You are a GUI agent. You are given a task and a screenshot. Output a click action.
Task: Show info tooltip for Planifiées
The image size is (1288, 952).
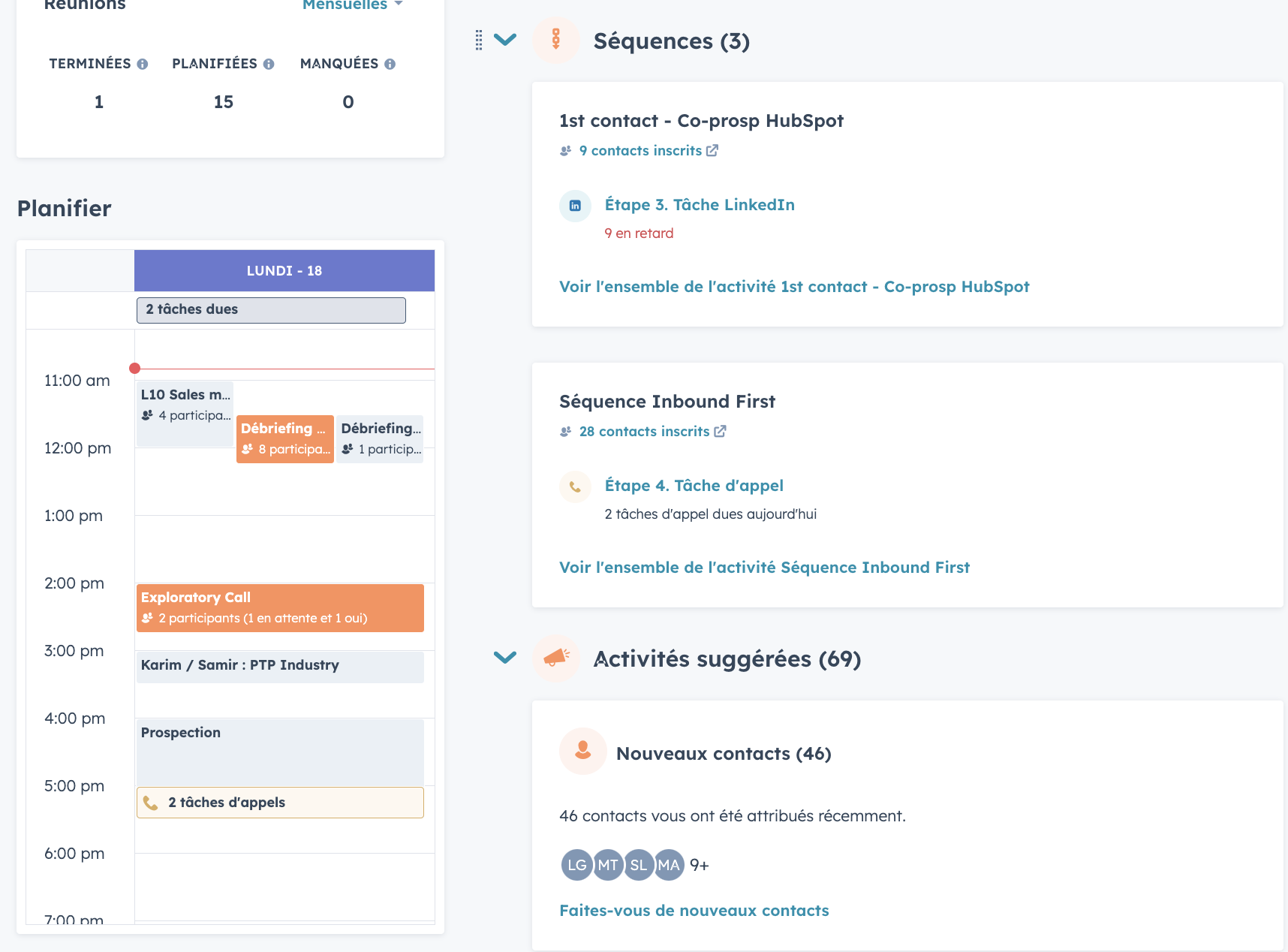[x=269, y=65]
